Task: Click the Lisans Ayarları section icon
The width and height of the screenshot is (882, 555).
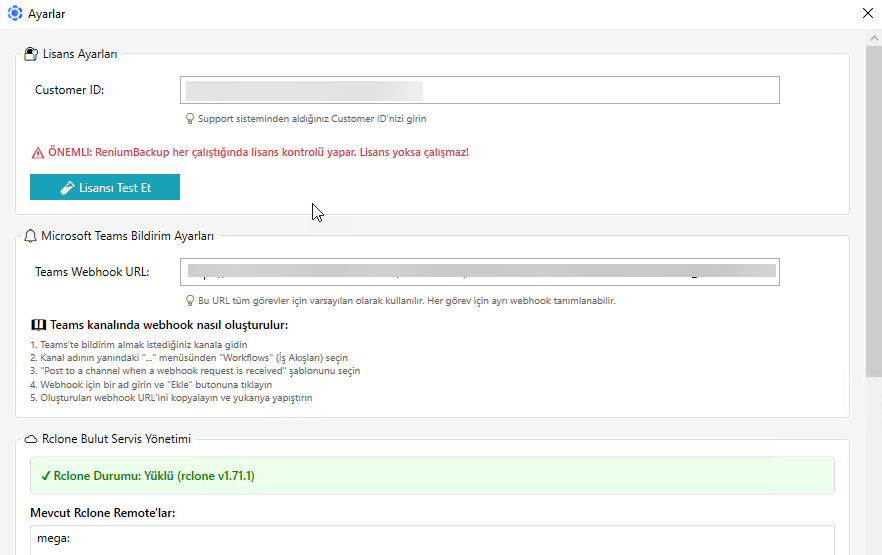Action: (31, 54)
